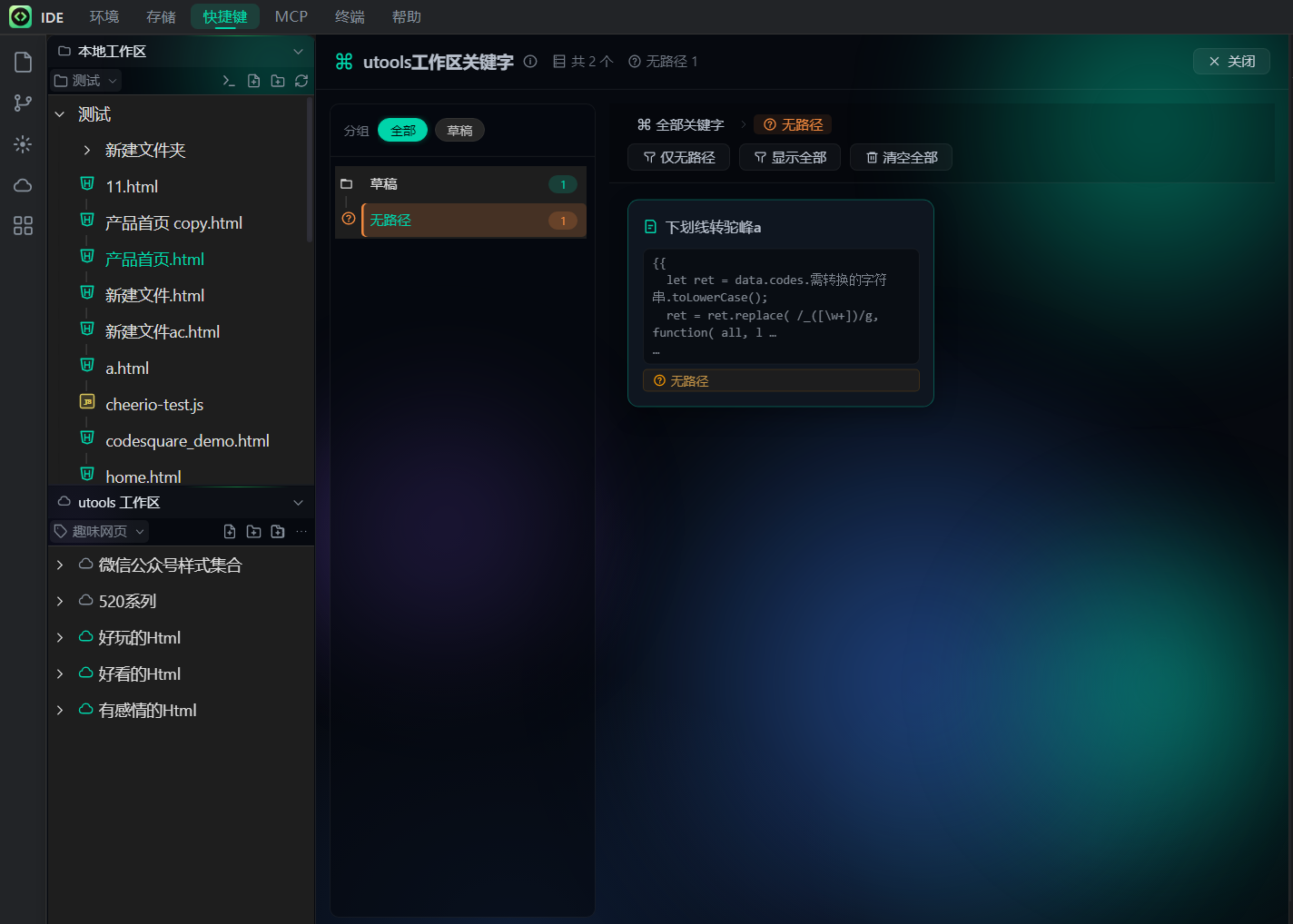Click the 无路径 tag at the card bottom

click(781, 381)
